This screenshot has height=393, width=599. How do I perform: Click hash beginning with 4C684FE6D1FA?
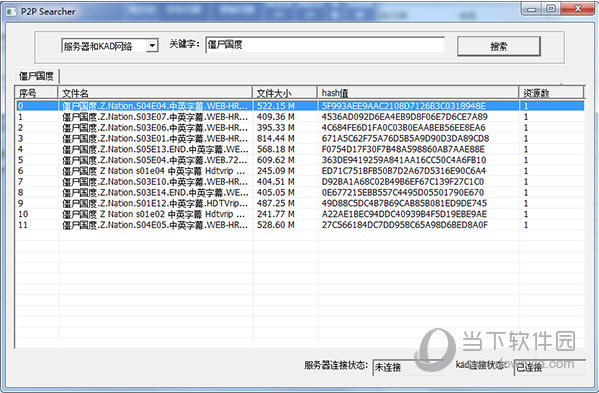403,128
